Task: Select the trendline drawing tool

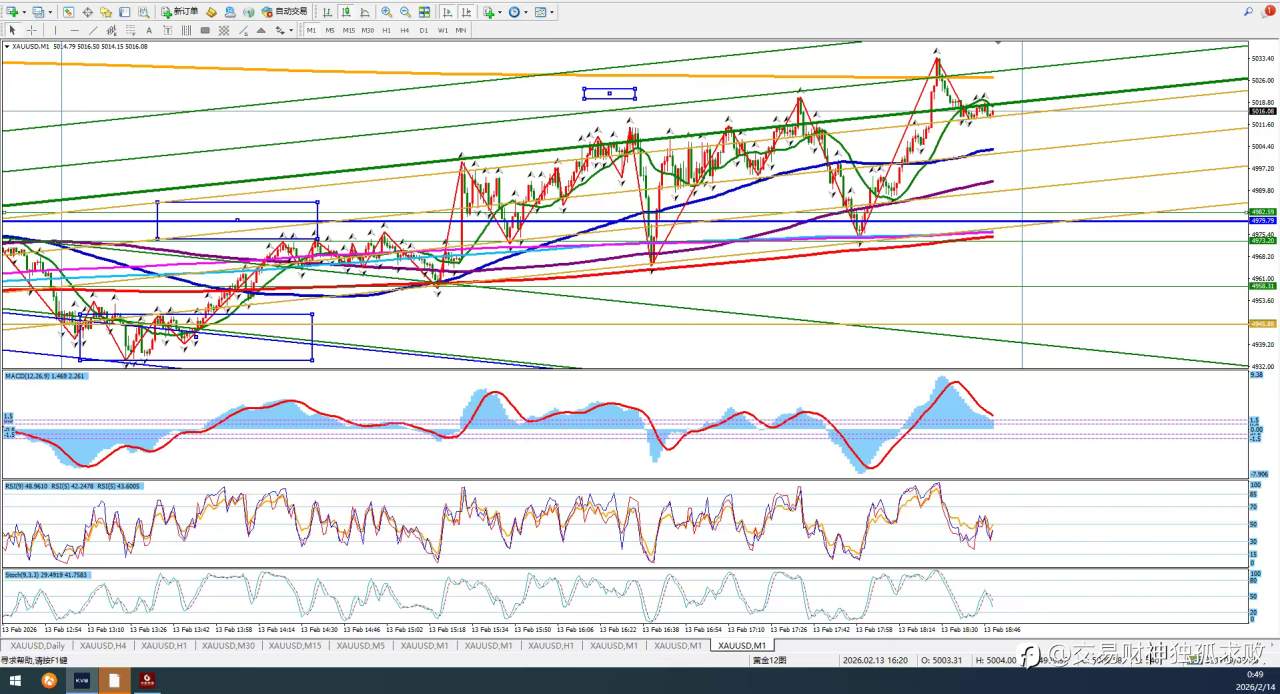Action: click(x=93, y=30)
